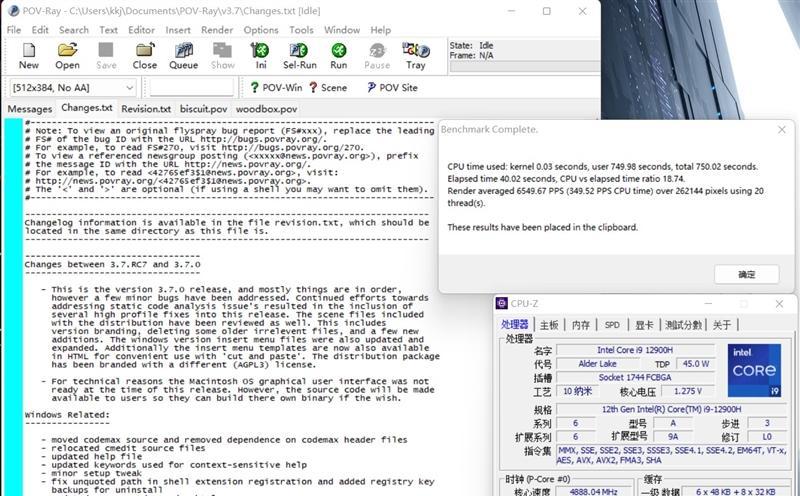Image resolution: width=800 pixels, height=496 pixels.
Task: Switch to the 显卡 tab in CPU-Z
Action: tap(644, 325)
